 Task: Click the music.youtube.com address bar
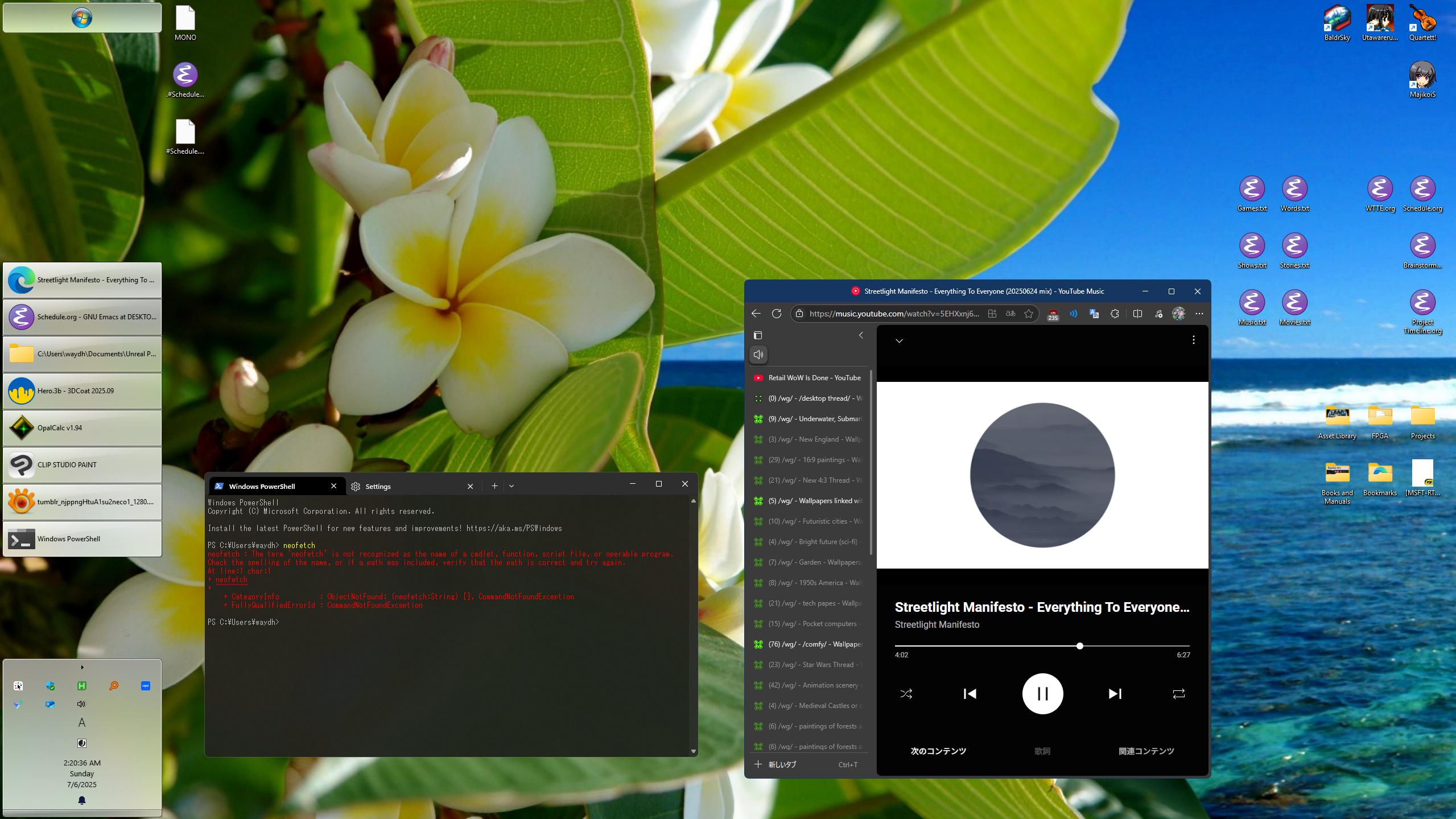tap(894, 314)
